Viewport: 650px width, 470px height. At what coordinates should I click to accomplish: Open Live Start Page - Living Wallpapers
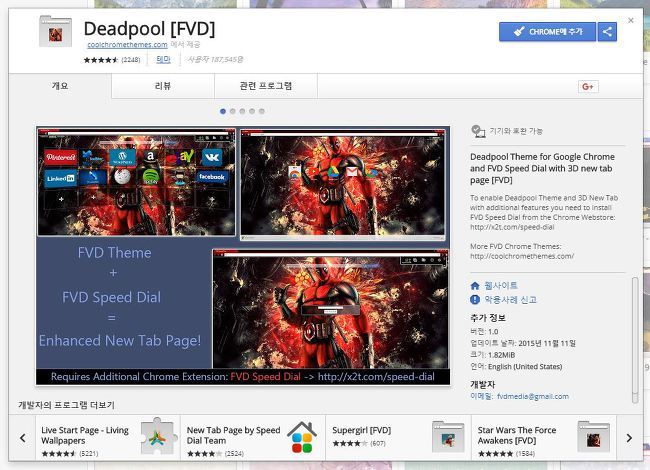(85, 435)
